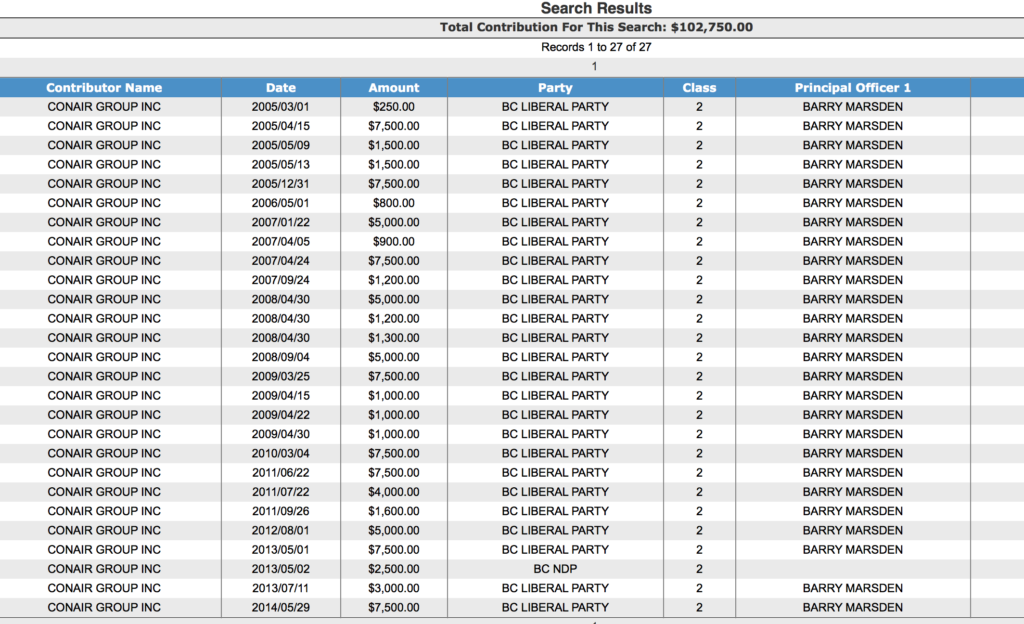This screenshot has height=624, width=1024.
Task: Select the $1,600.00 amount cell
Action: tap(394, 511)
